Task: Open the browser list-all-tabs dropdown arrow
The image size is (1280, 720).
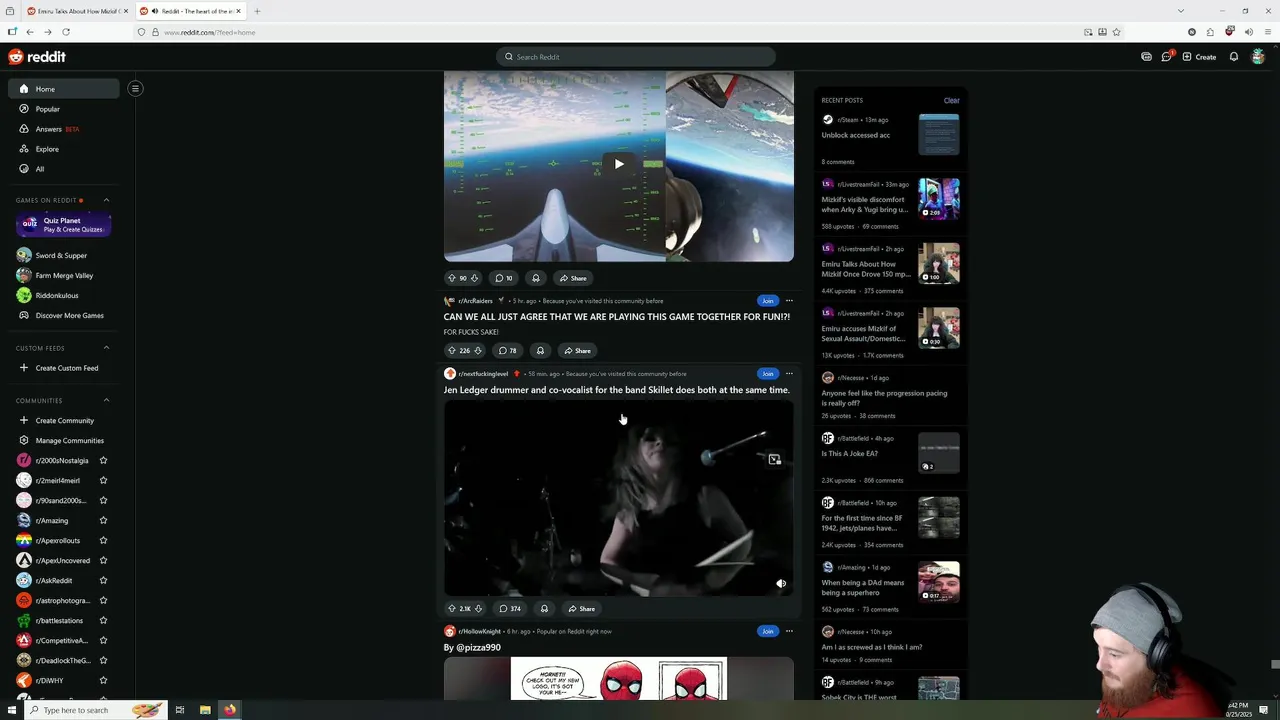Action: tap(1181, 11)
